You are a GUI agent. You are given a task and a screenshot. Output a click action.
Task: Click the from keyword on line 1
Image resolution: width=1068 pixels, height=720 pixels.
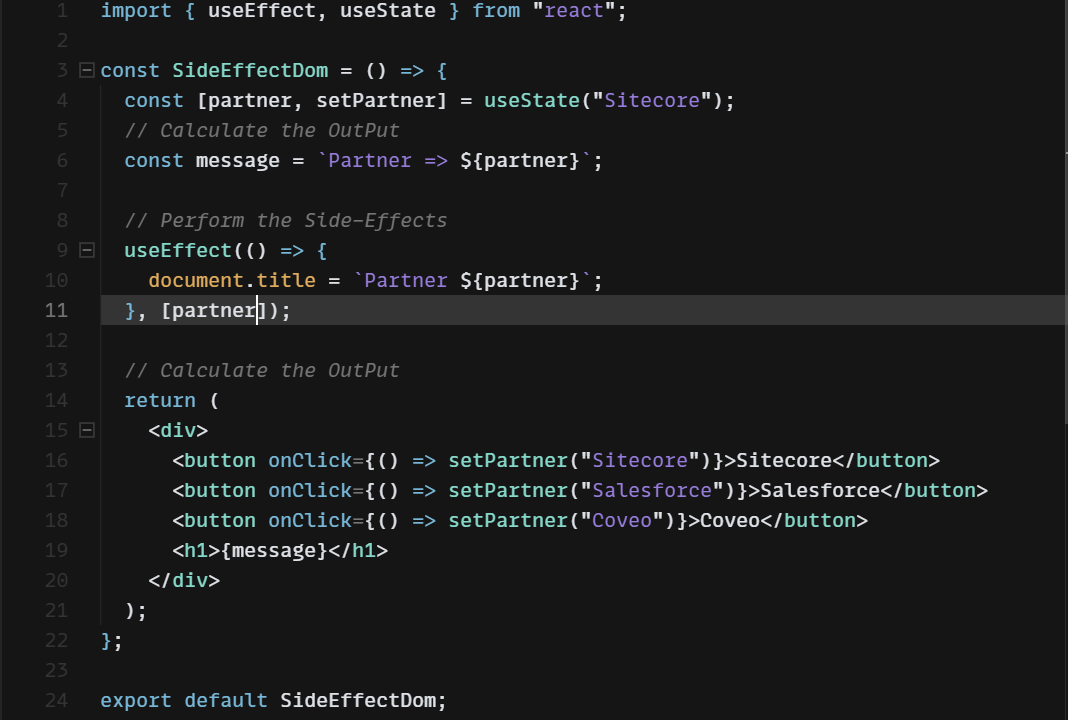pos(496,10)
